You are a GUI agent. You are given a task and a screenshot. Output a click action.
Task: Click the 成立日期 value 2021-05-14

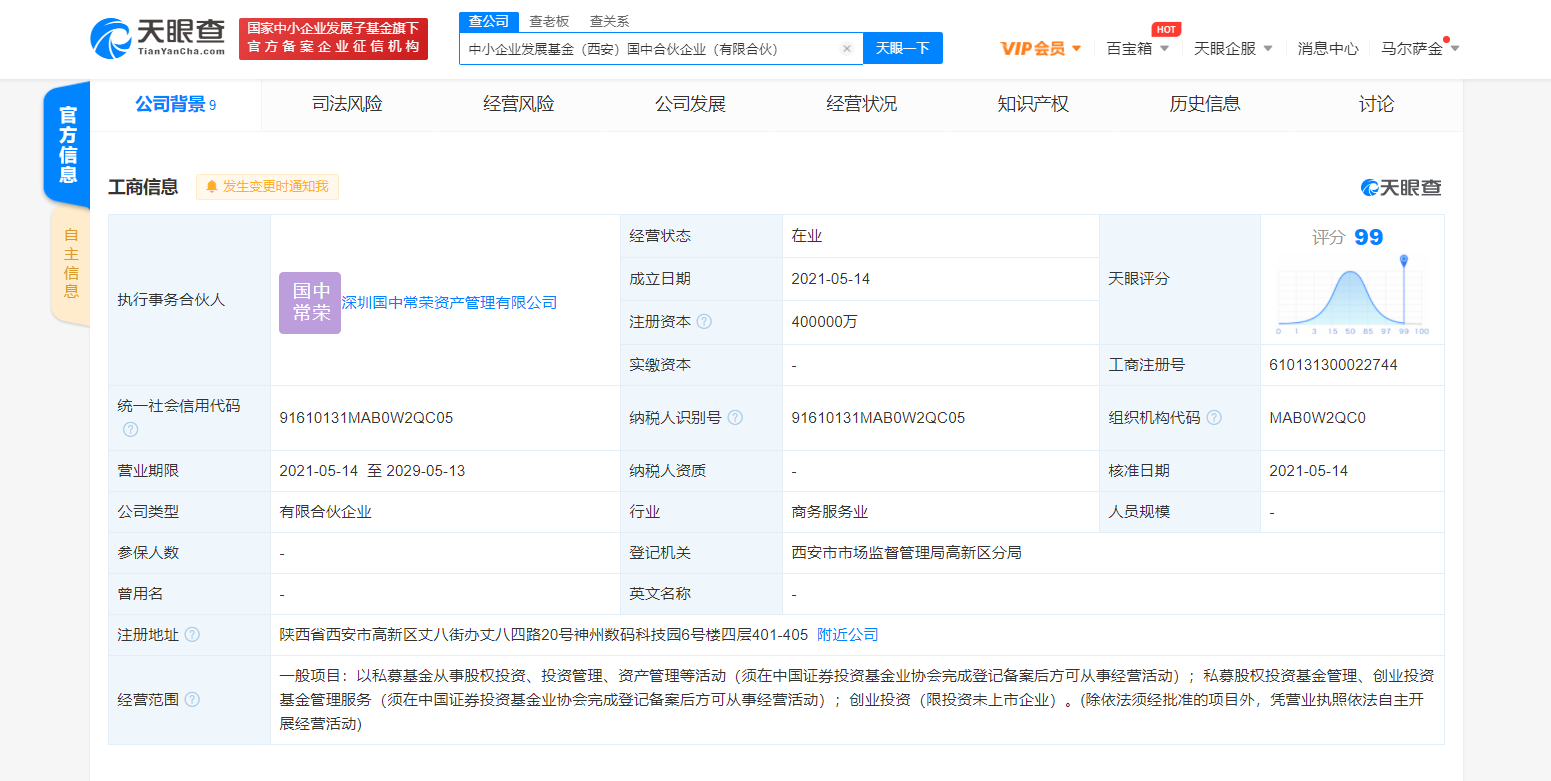(x=830, y=279)
